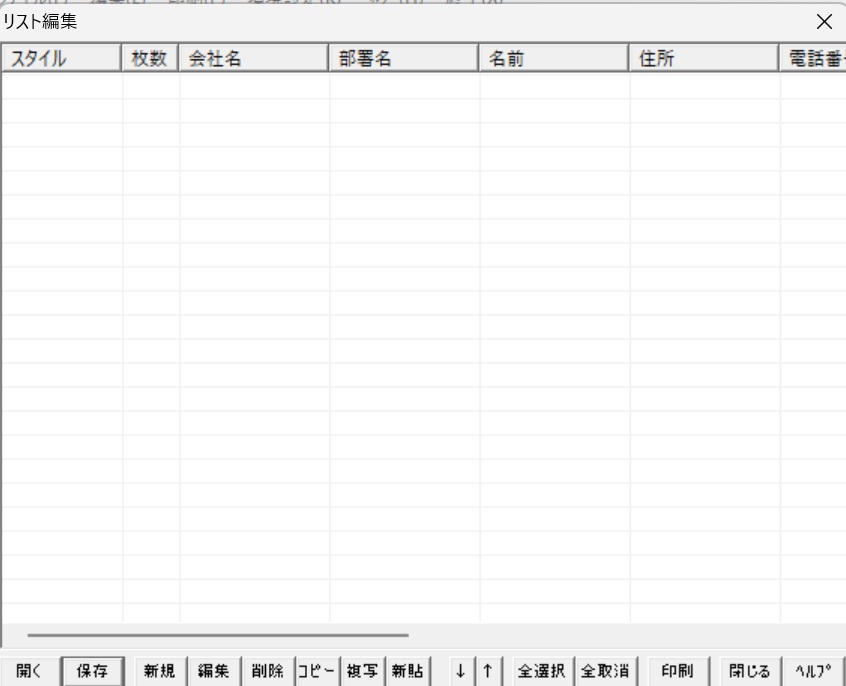Move item up with ↑ arrow

pos(487,671)
